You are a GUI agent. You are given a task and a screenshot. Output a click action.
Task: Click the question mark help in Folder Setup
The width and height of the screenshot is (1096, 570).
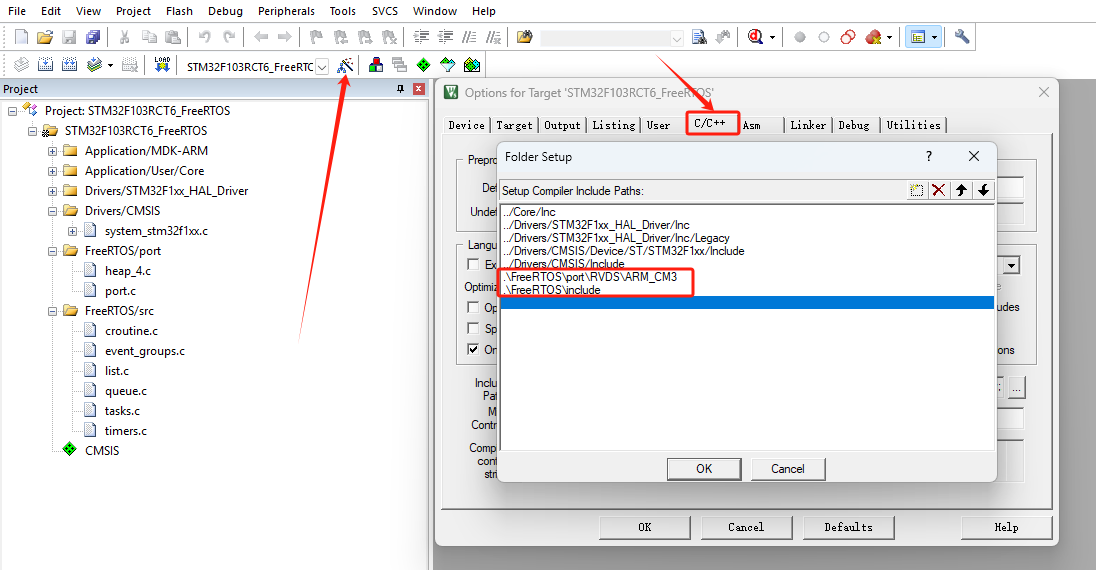tap(929, 157)
